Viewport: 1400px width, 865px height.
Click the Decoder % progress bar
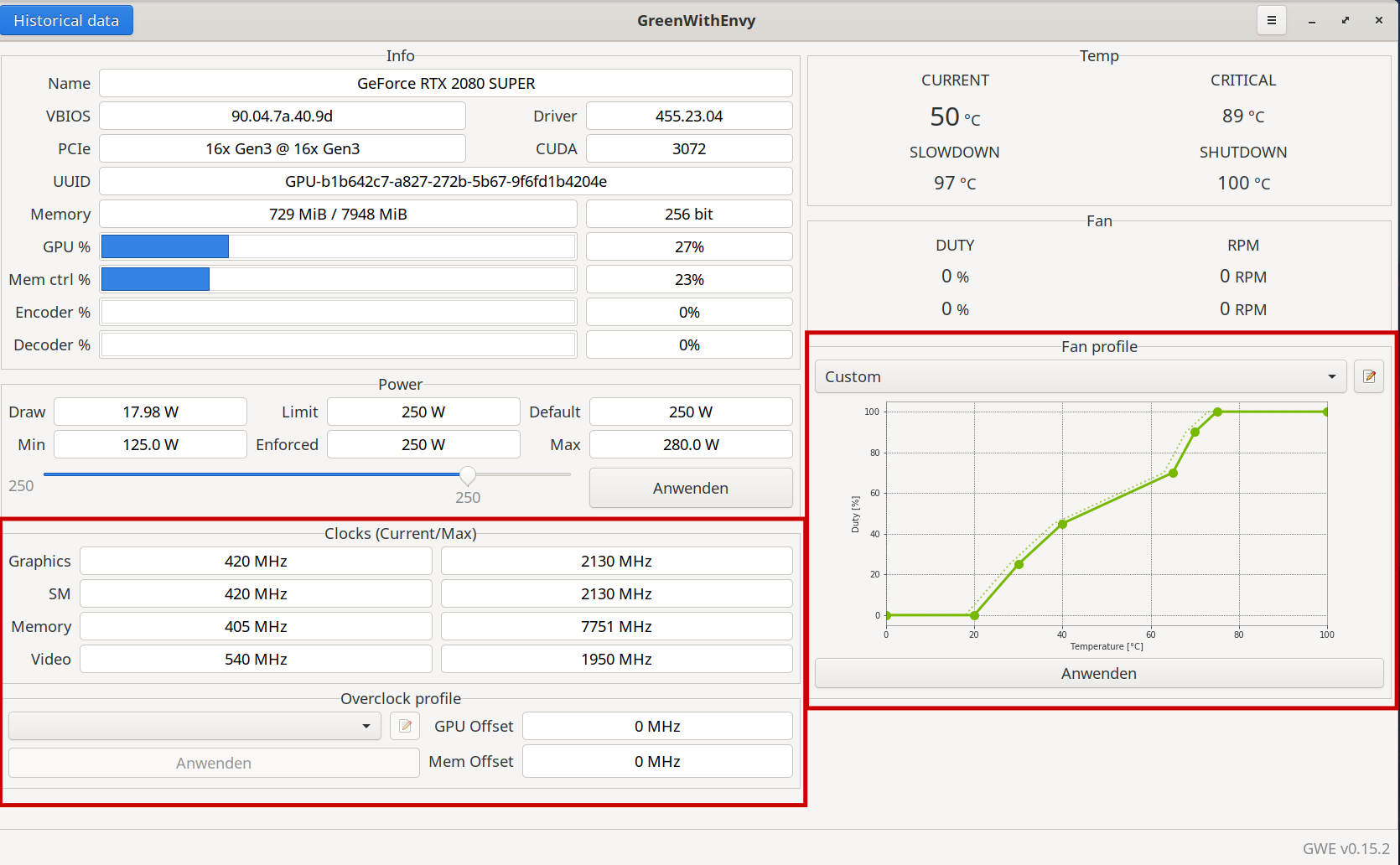(338, 344)
